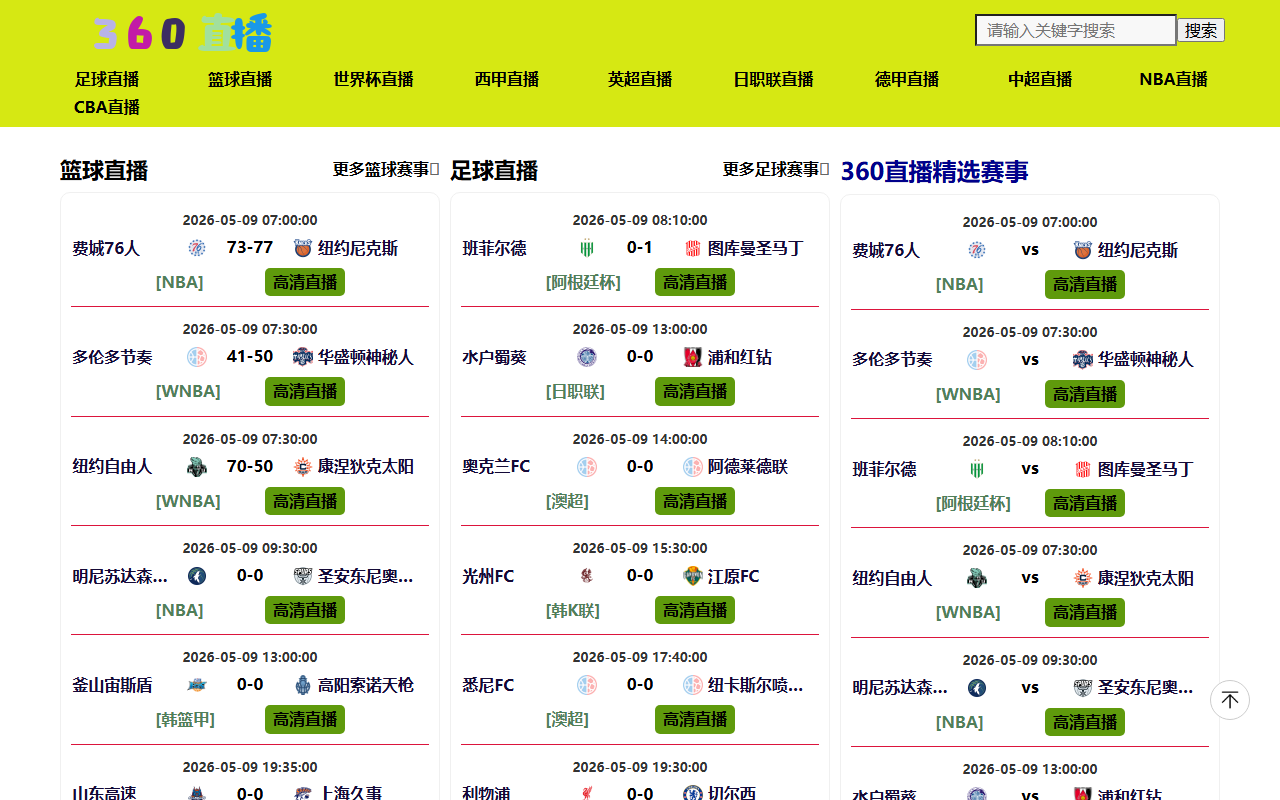Click 水户蜀葵 team logo in 足球直播 list
Screen dimensions: 1280x800
coord(587,357)
